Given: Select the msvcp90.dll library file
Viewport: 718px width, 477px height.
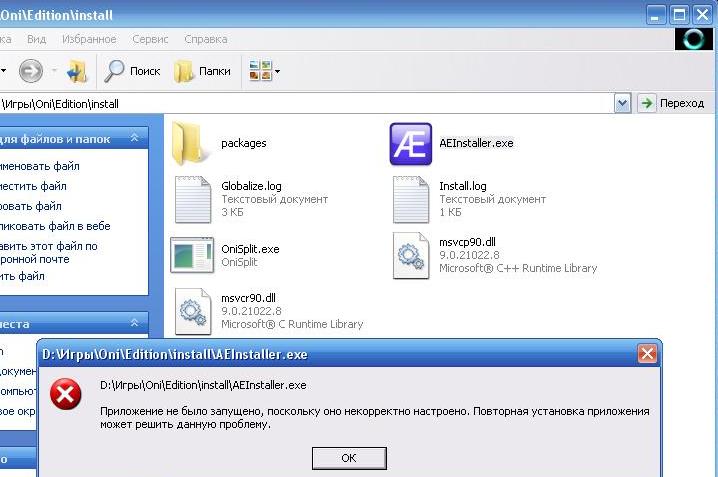Looking at the screenshot, I should 410,255.
